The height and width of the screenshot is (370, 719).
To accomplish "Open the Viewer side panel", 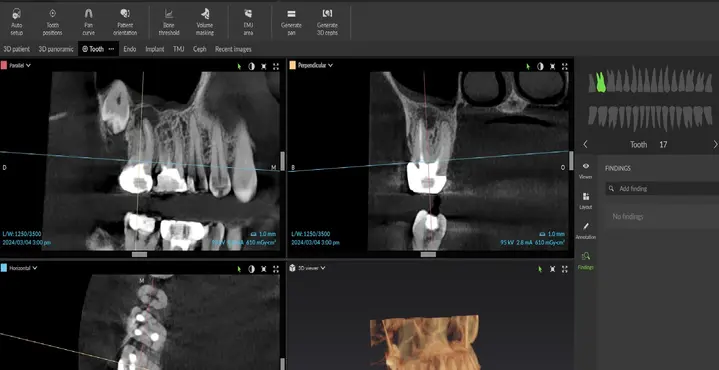I will (586, 171).
